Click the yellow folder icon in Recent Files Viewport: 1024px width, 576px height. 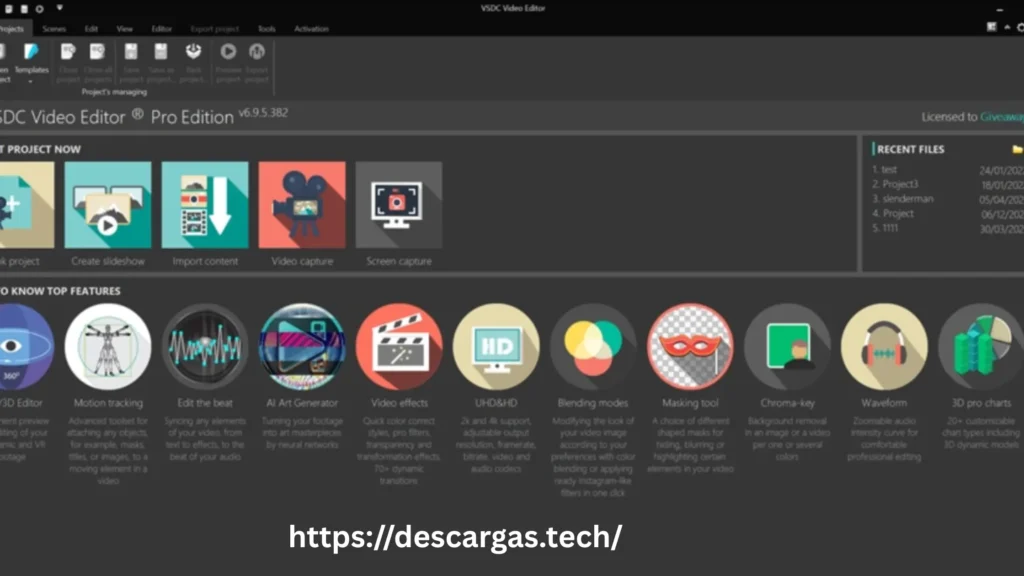click(x=1017, y=150)
